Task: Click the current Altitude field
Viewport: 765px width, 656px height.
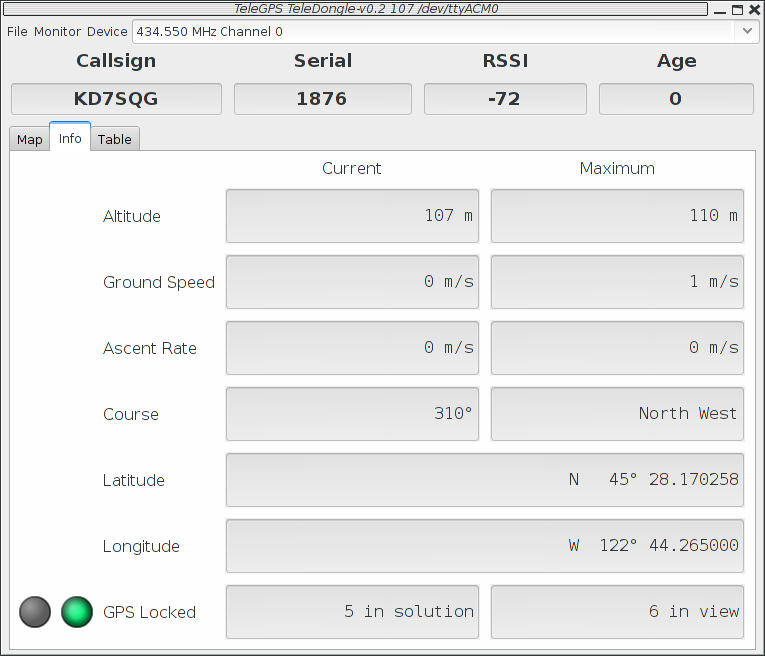Action: [x=352, y=216]
